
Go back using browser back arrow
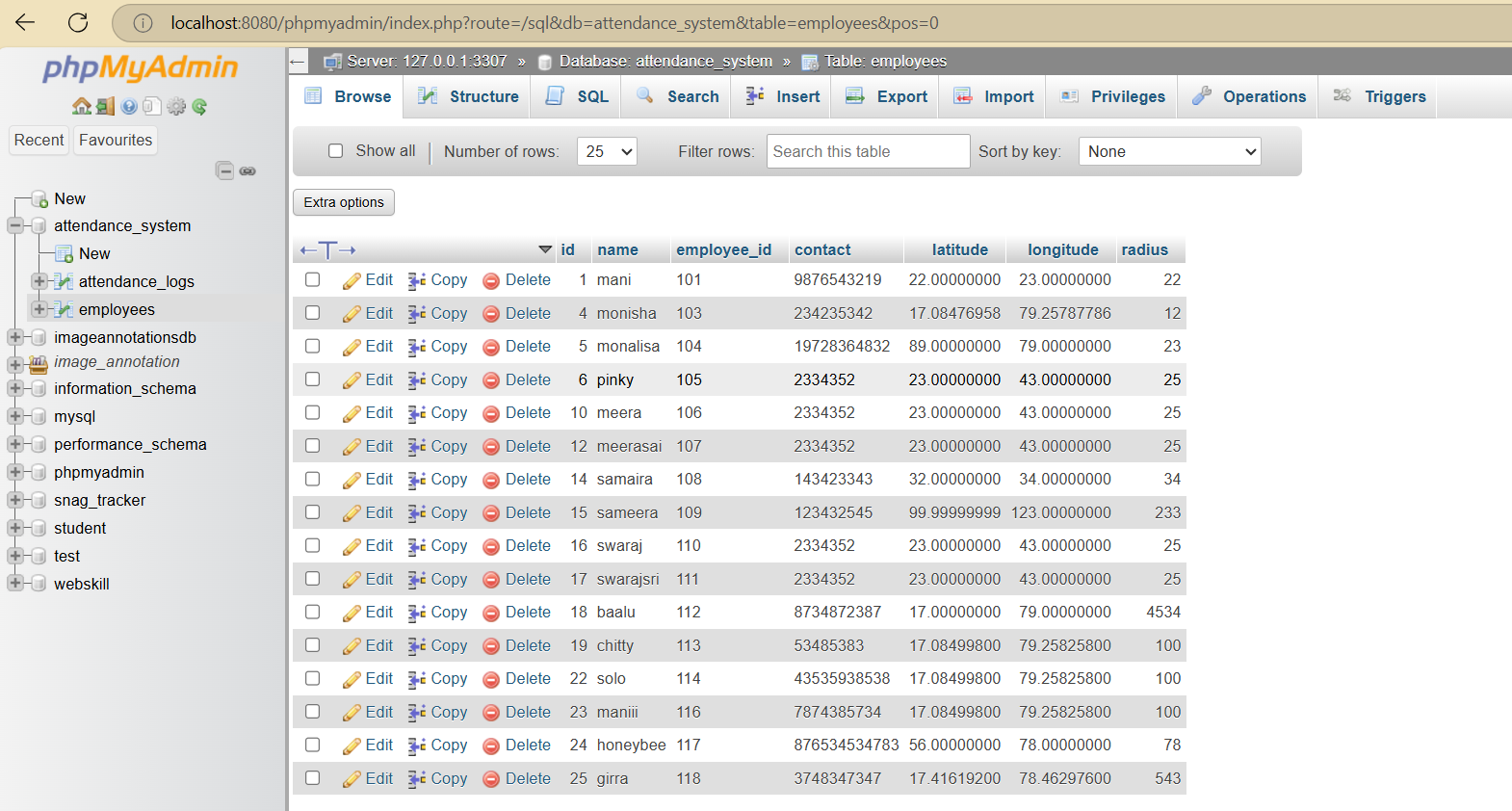point(25,22)
